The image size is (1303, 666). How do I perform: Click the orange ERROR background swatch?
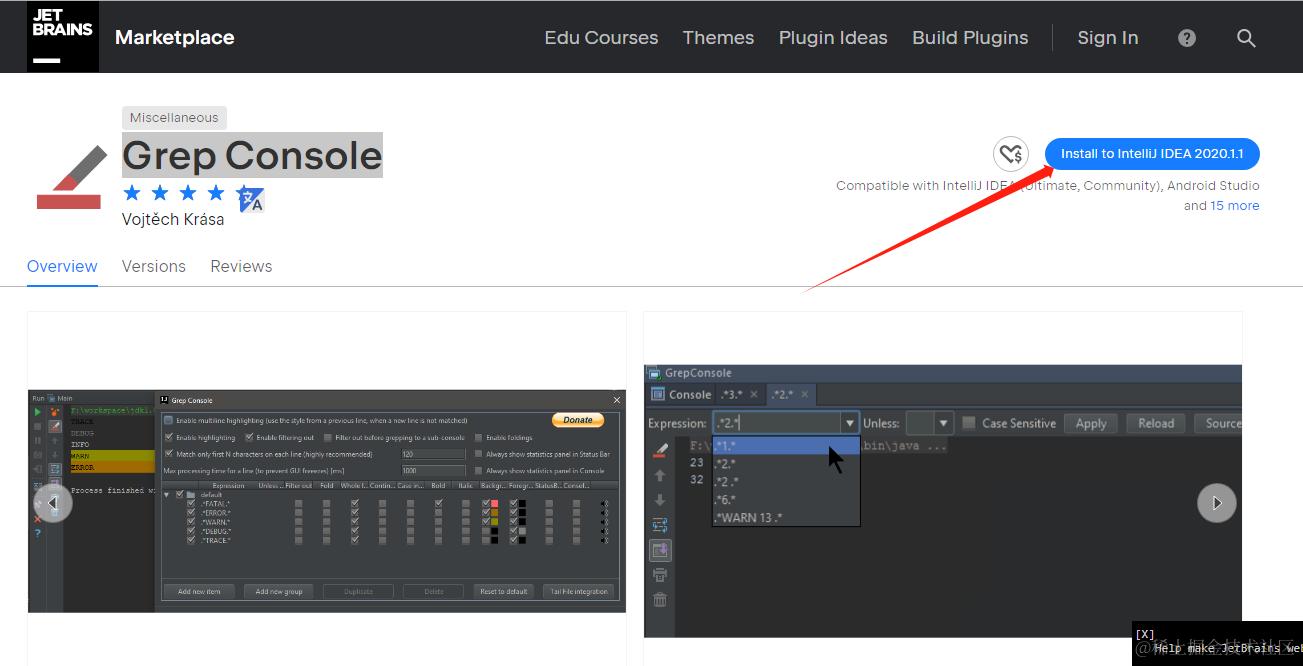tap(494, 513)
